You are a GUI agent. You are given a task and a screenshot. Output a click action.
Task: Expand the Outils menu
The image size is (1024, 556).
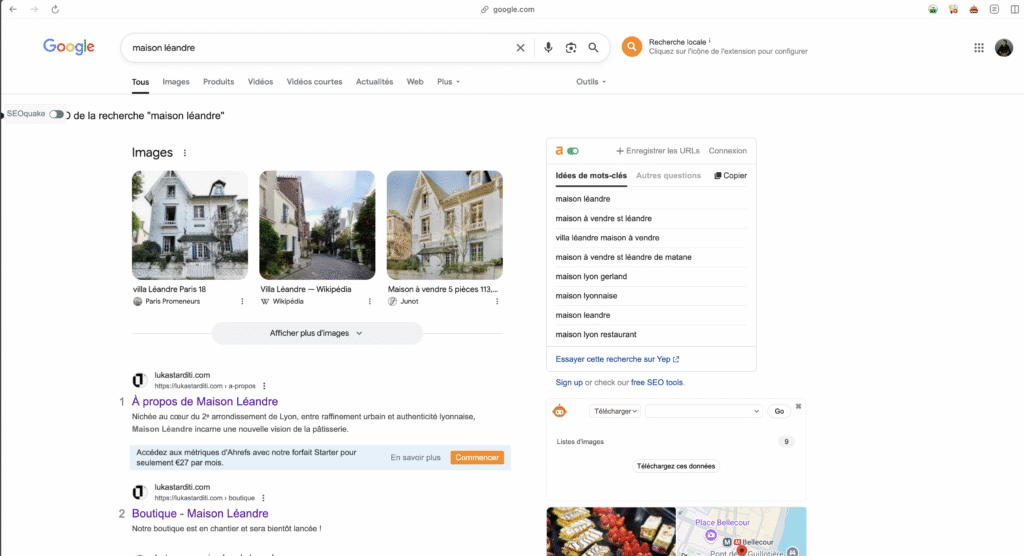[x=590, y=82]
